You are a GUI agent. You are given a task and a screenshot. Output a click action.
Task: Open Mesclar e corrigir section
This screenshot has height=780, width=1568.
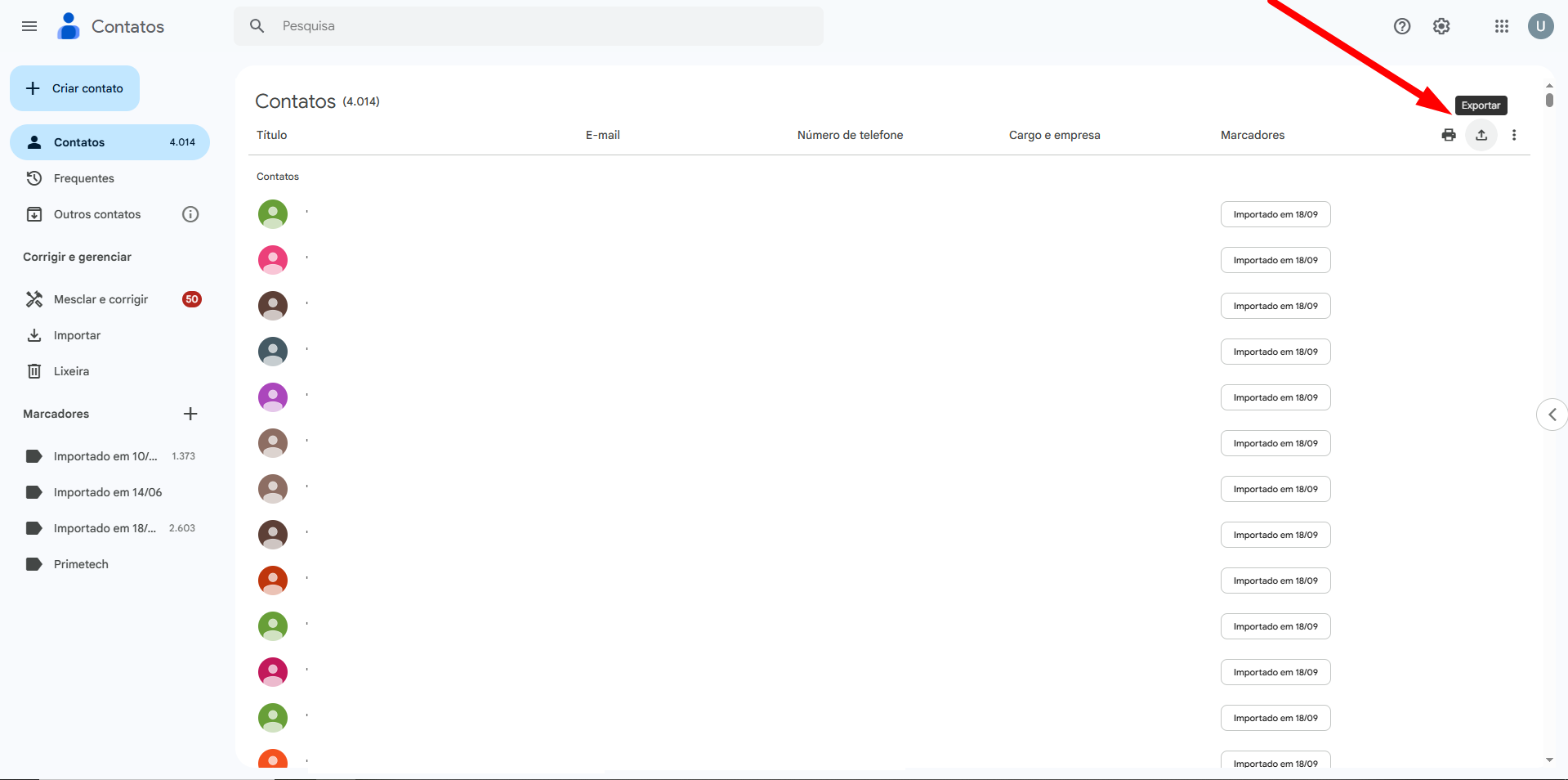[x=101, y=299]
